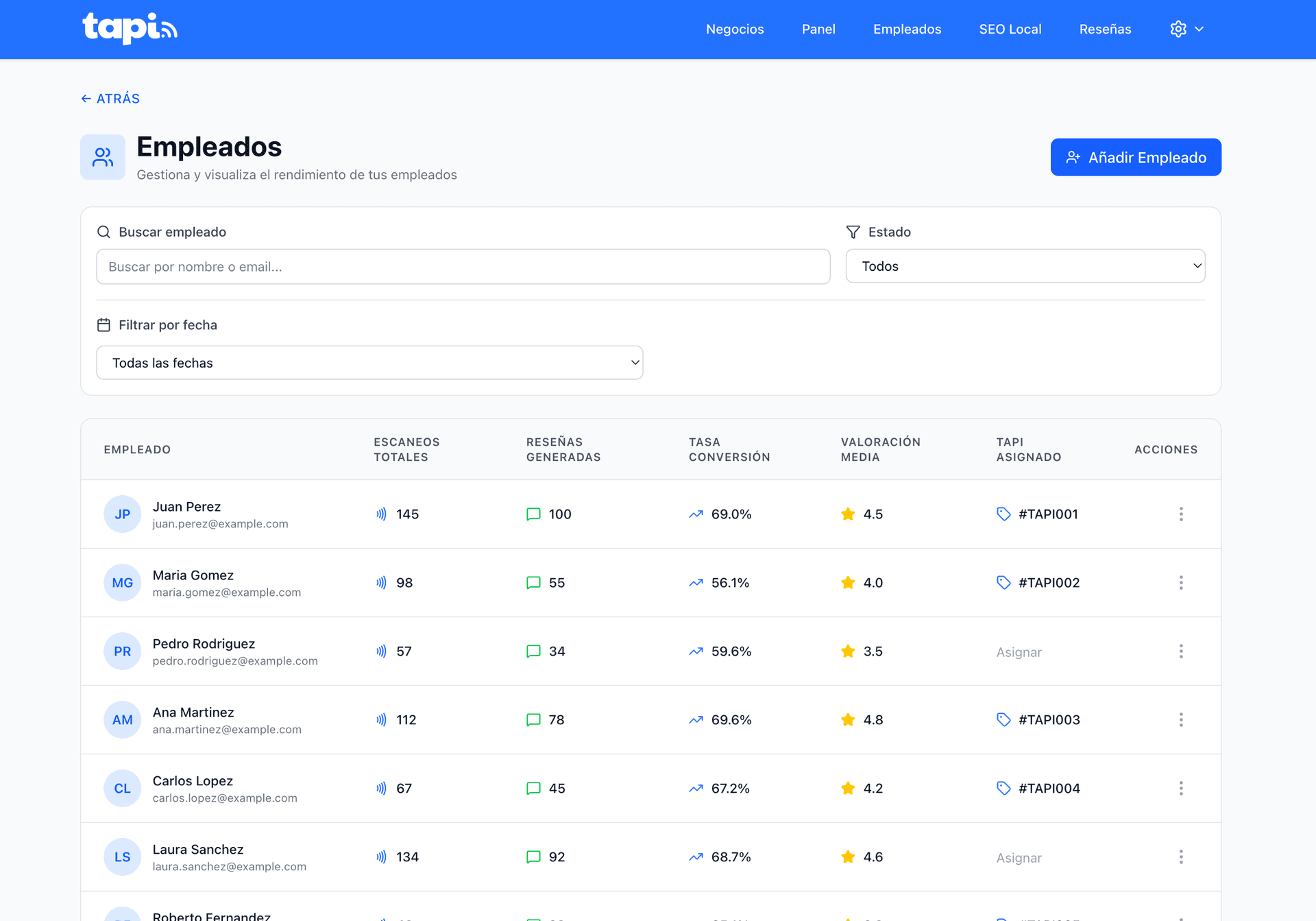Navigate to Reseñas in the header
This screenshot has height=921, width=1316.
click(1105, 29)
